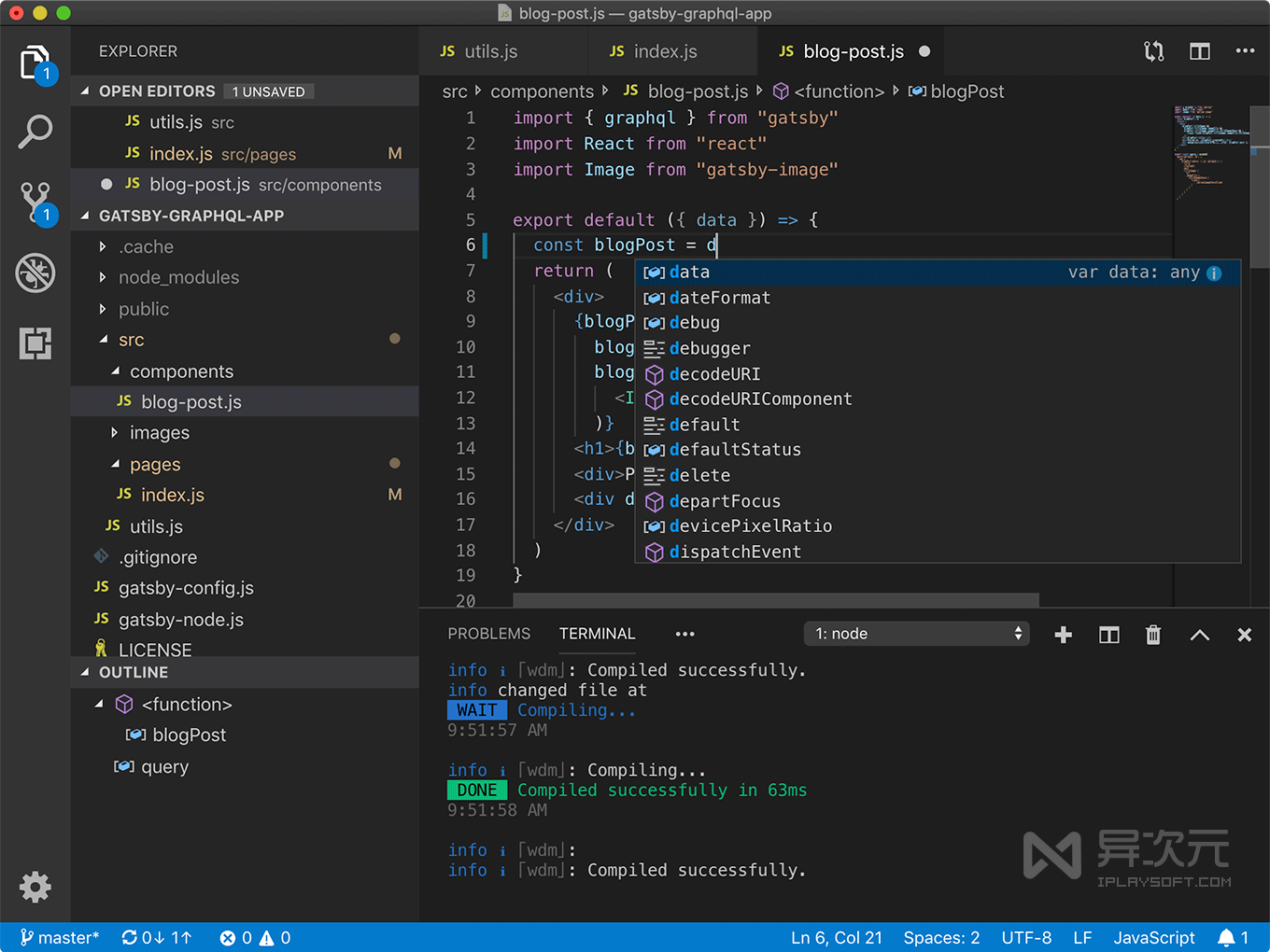Open the Search view in the activity bar
The height and width of the screenshot is (952, 1270).
(x=35, y=132)
